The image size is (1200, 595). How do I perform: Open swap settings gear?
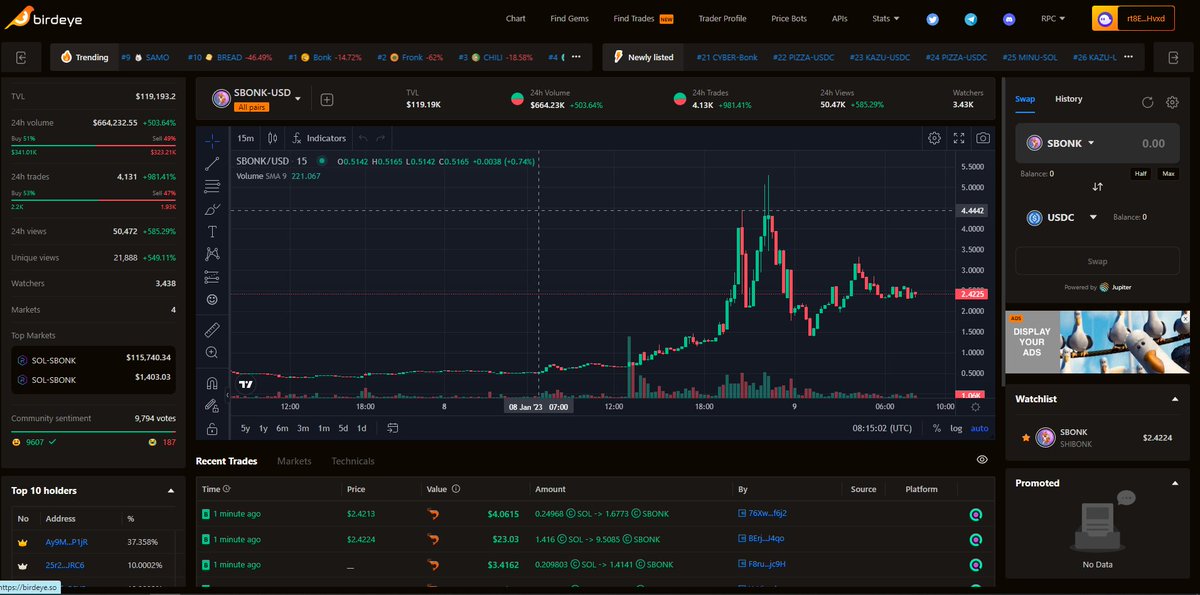1172,102
